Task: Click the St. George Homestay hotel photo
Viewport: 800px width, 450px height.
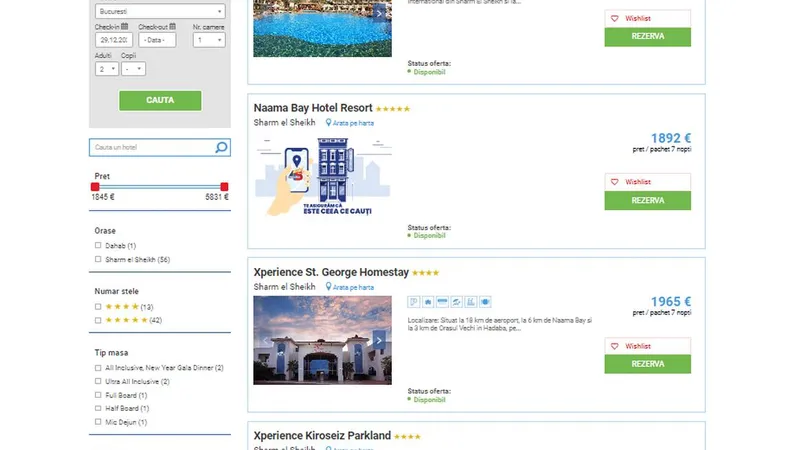Action: pyautogui.click(x=322, y=340)
